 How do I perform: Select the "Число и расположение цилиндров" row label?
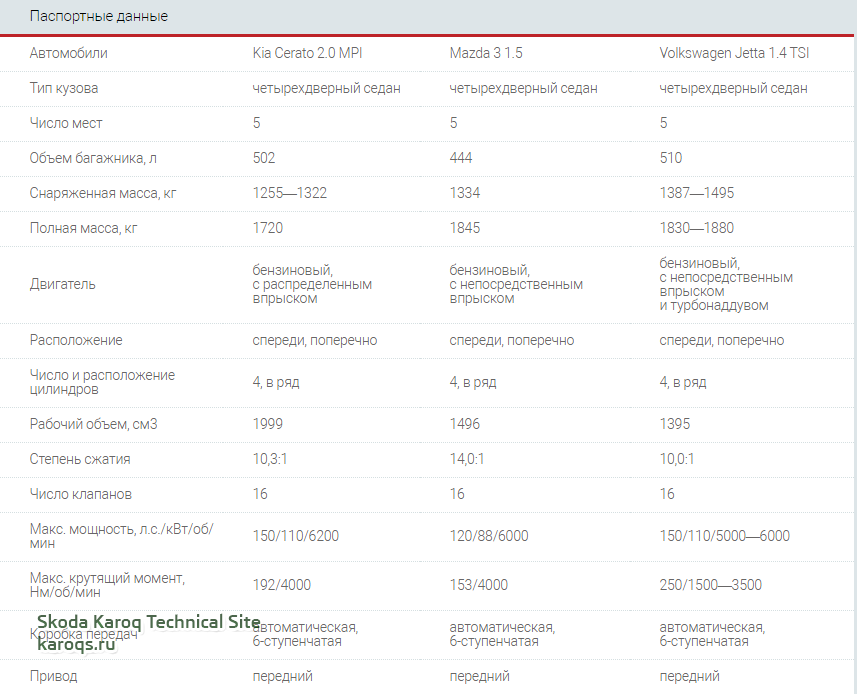pyautogui.click(x=102, y=382)
